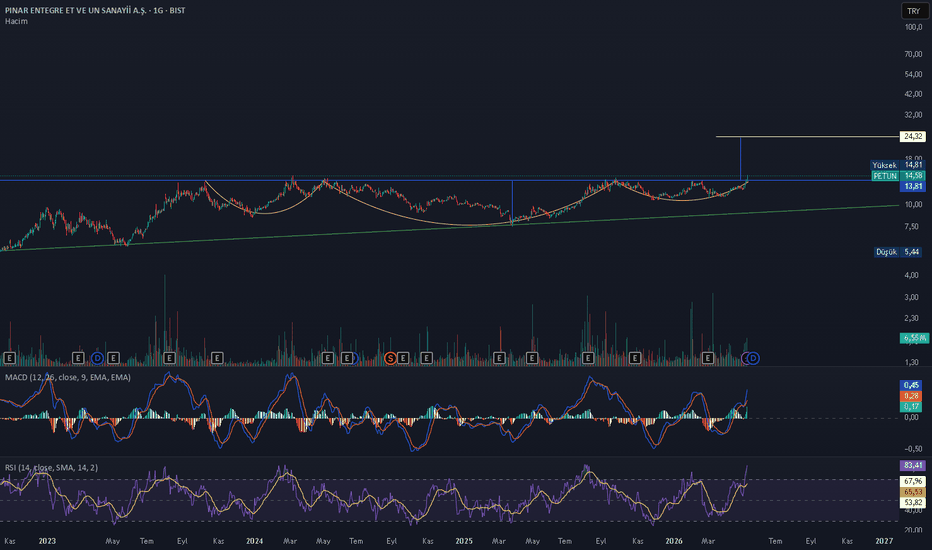Open the orange split S marker
This screenshot has height=550, width=932.
[390, 357]
